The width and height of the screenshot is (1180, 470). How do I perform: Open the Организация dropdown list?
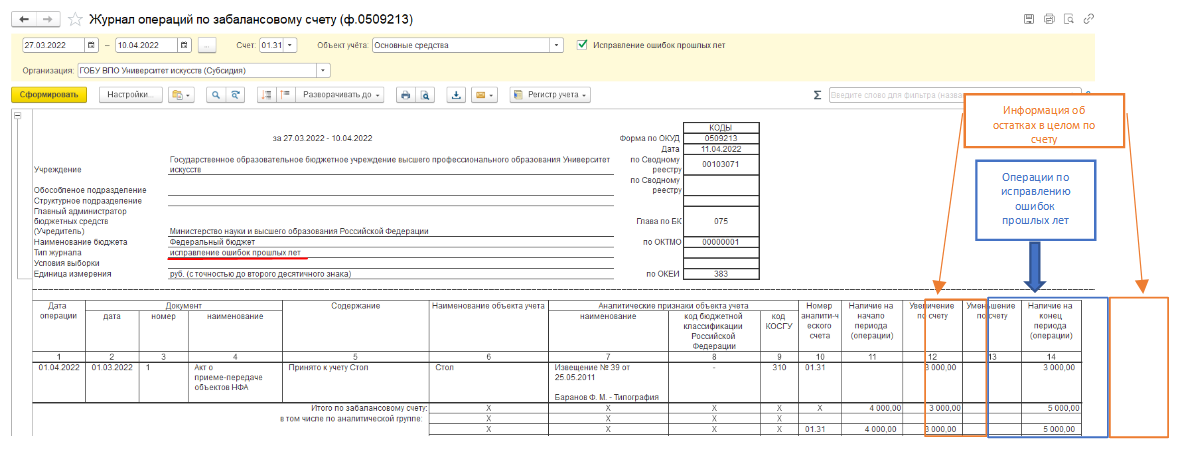pos(323,71)
